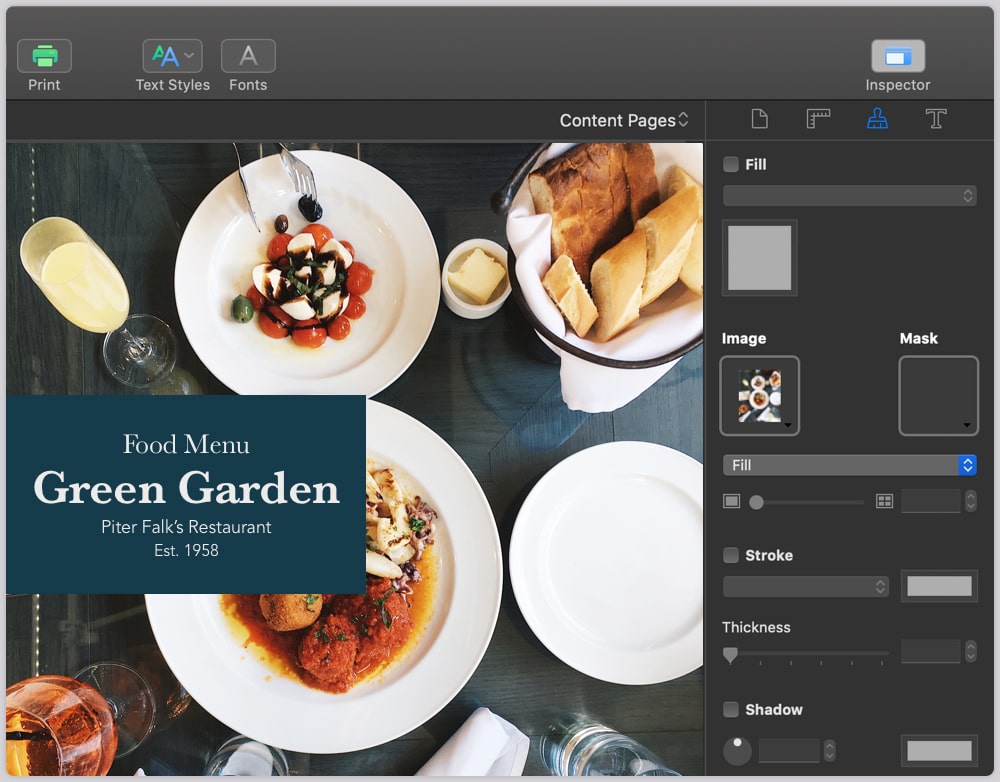1000x782 pixels.
Task: Click the Stroke color swatch
Action: click(x=939, y=586)
